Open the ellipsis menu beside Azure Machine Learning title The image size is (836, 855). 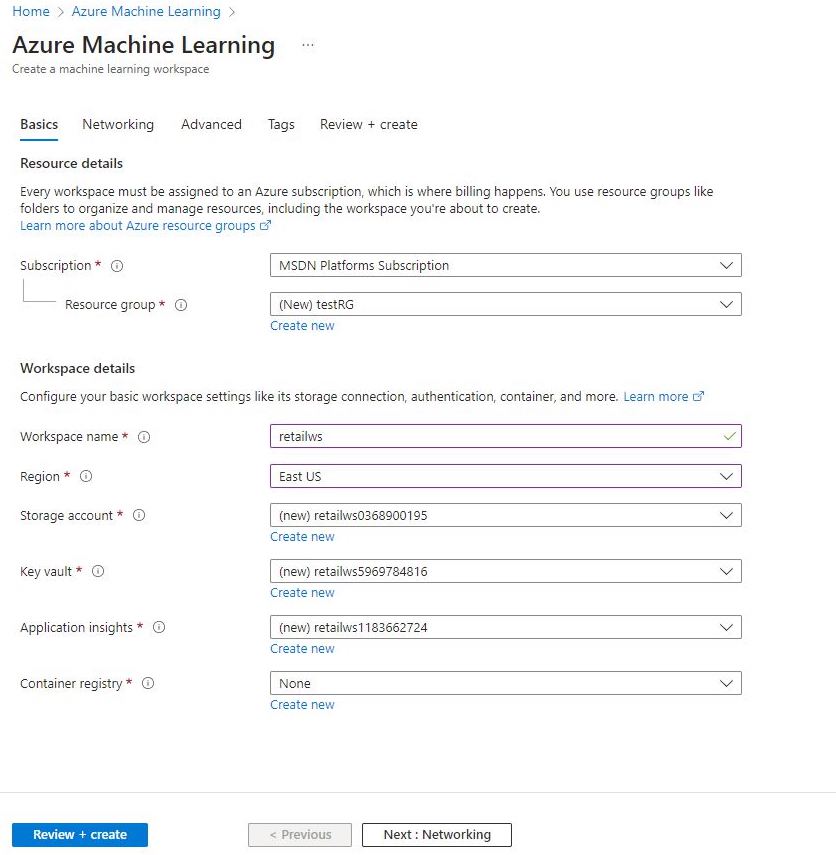tap(308, 45)
